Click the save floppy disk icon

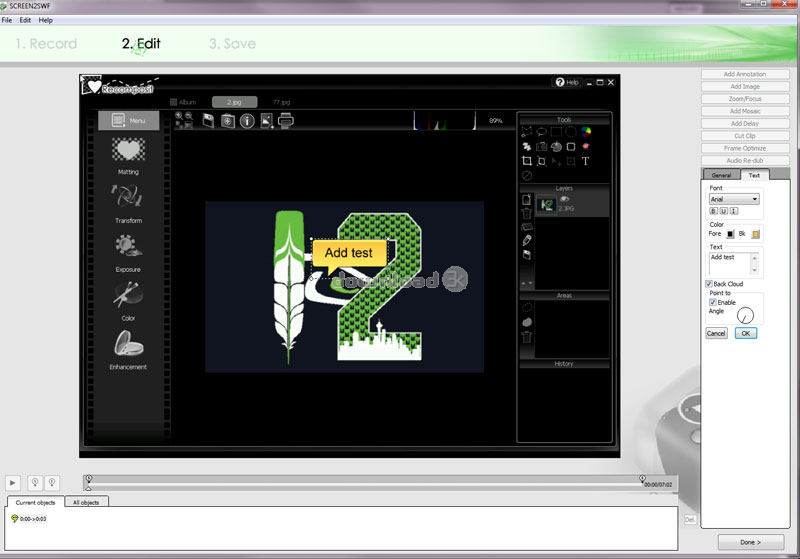[208, 121]
